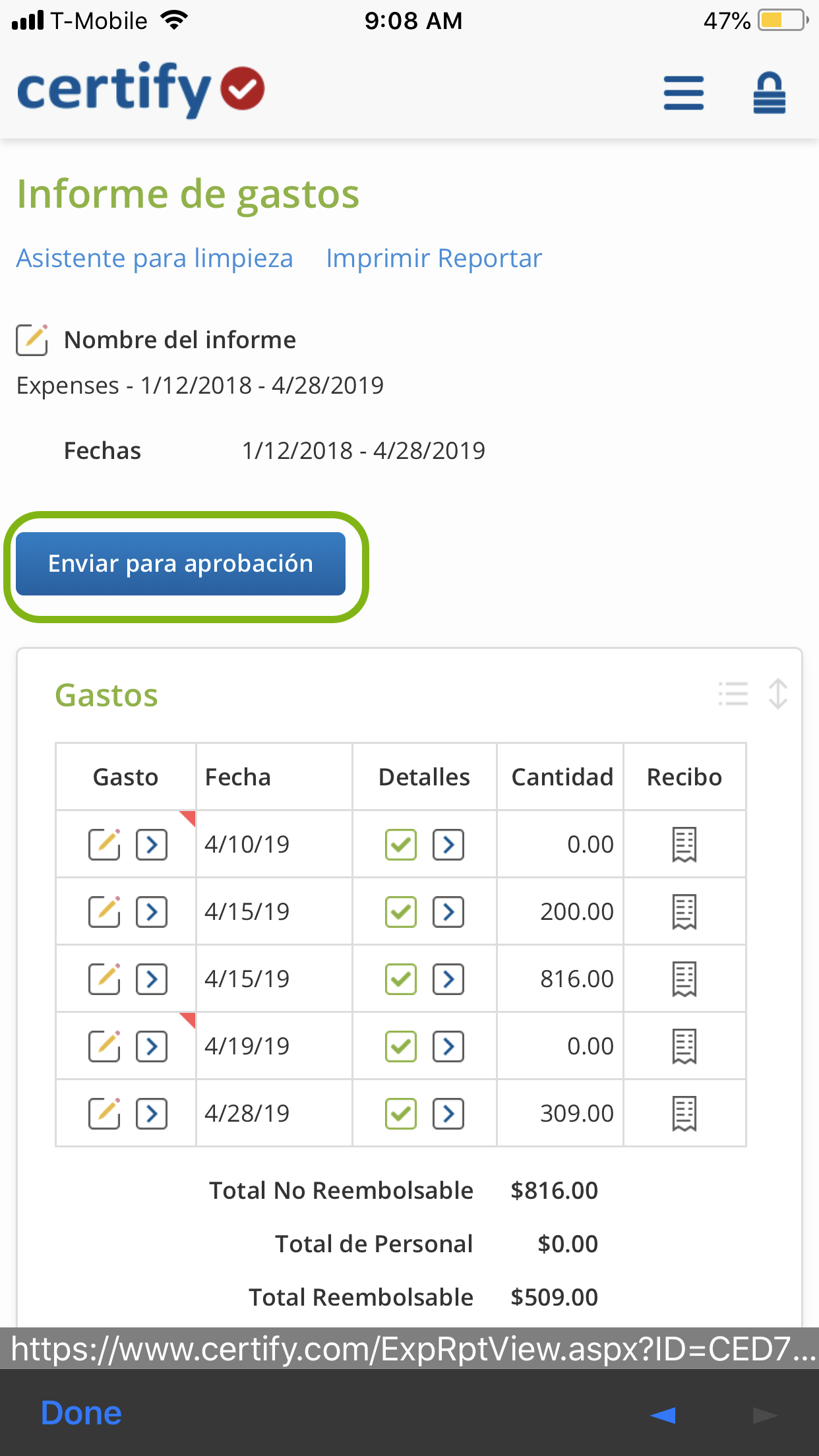Edit the 816.00 expense entry
819x1456 pixels.
pyautogui.click(x=104, y=979)
